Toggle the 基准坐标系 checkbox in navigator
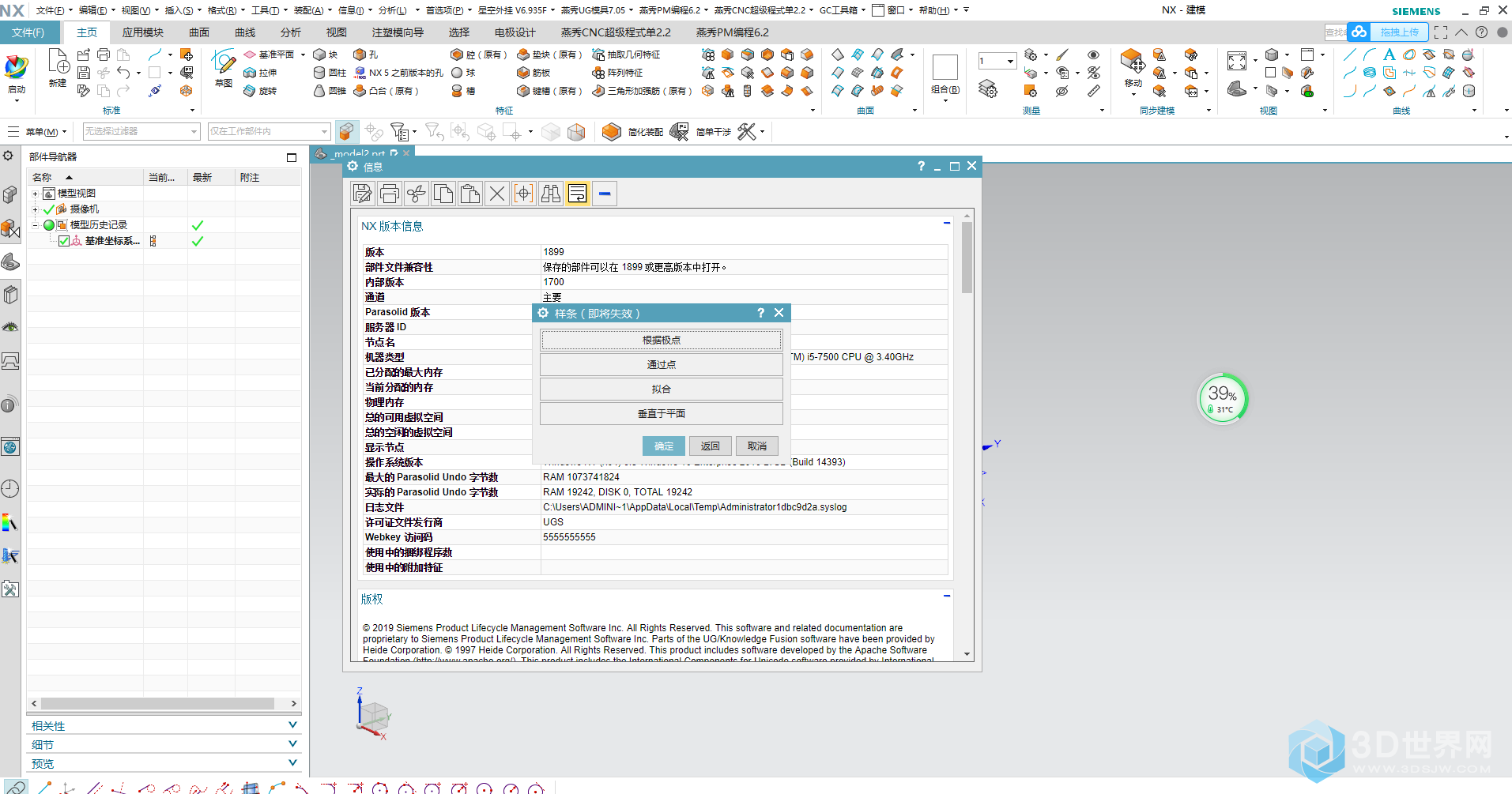Image resolution: width=1512 pixels, height=794 pixels. coord(64,241)
